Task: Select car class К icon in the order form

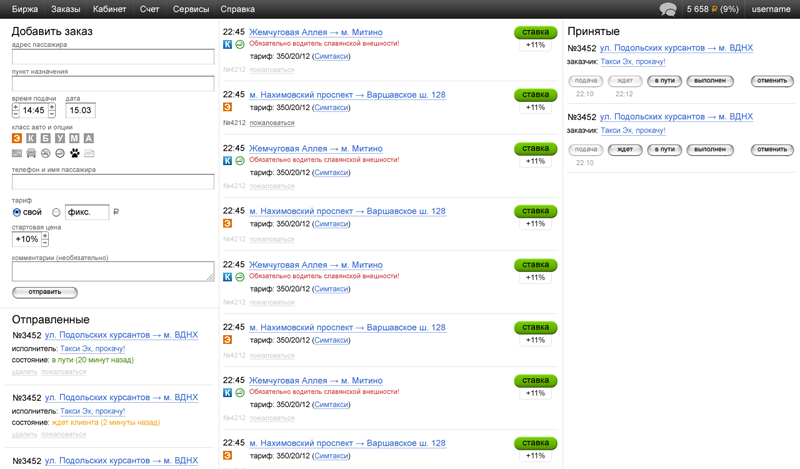Action: [x=31, y=138]
